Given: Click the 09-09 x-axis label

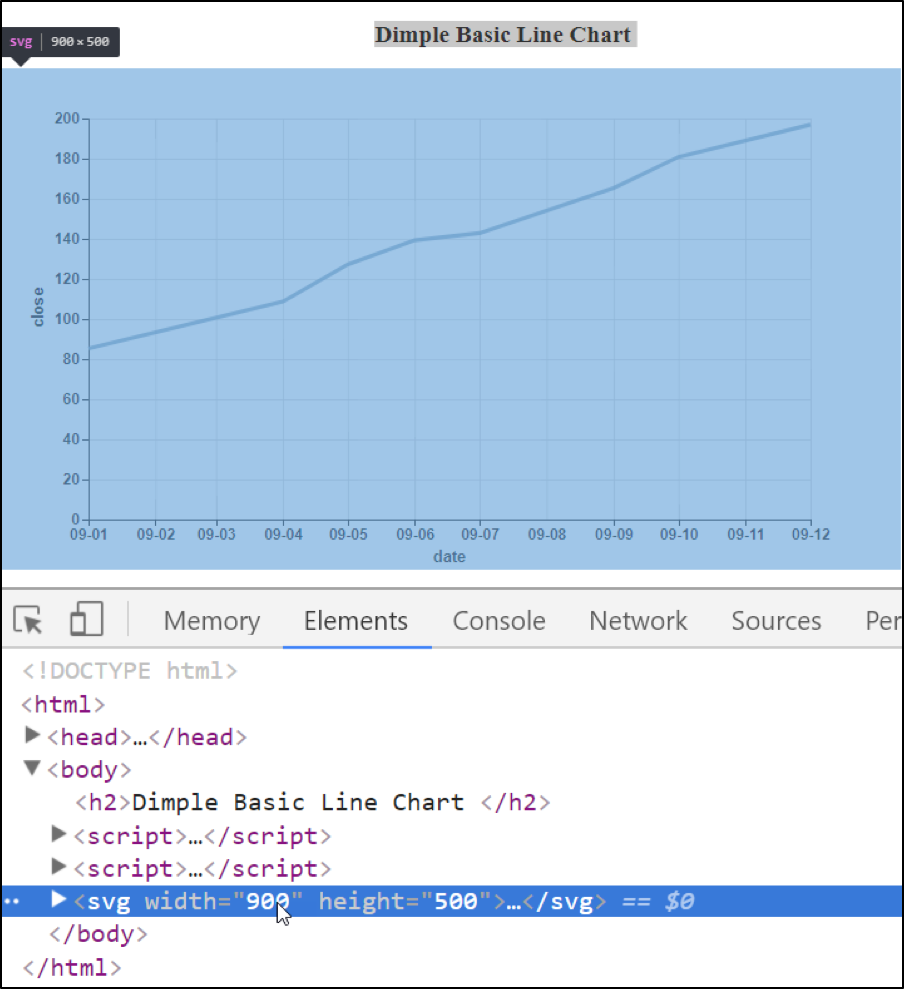Looking at the screenshot, I should point(614,535).
